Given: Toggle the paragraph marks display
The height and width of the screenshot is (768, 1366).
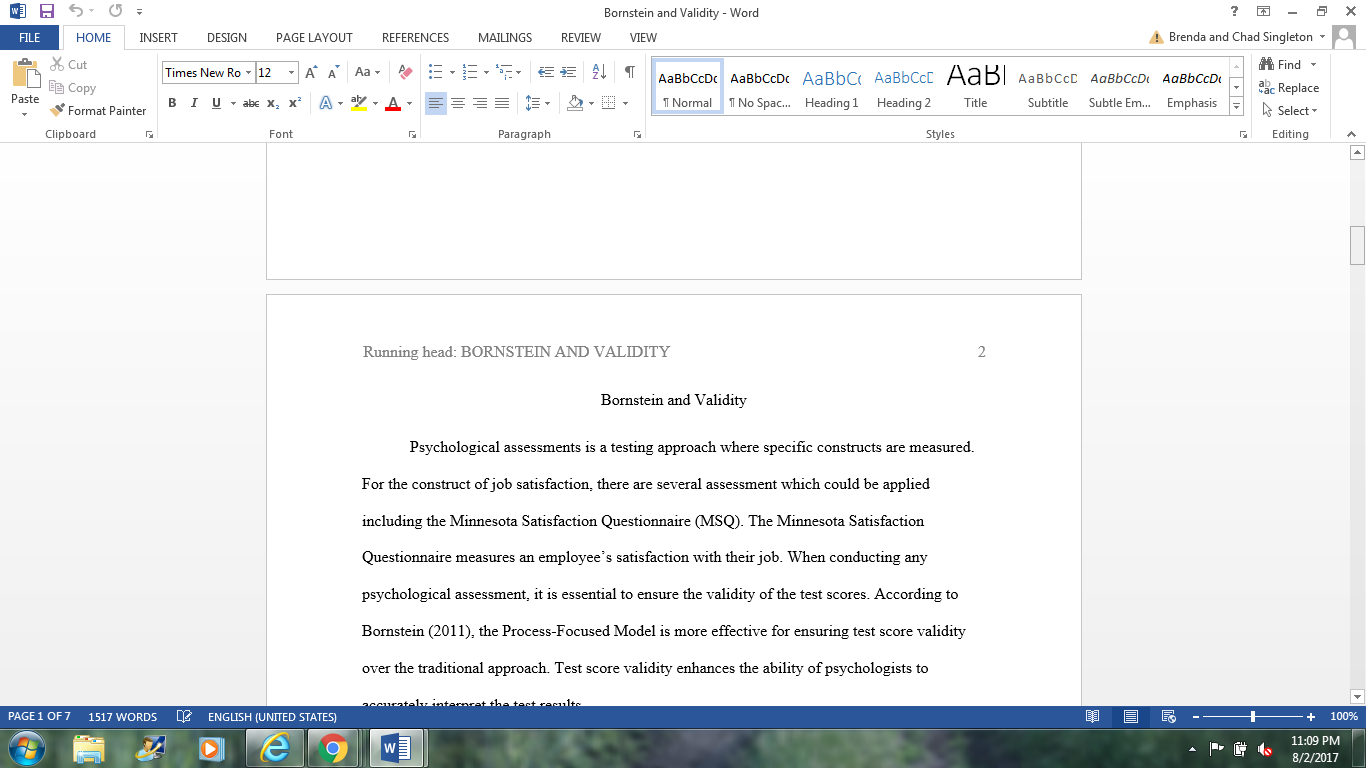Looking at the screenshot, I should tap(628, 71).
